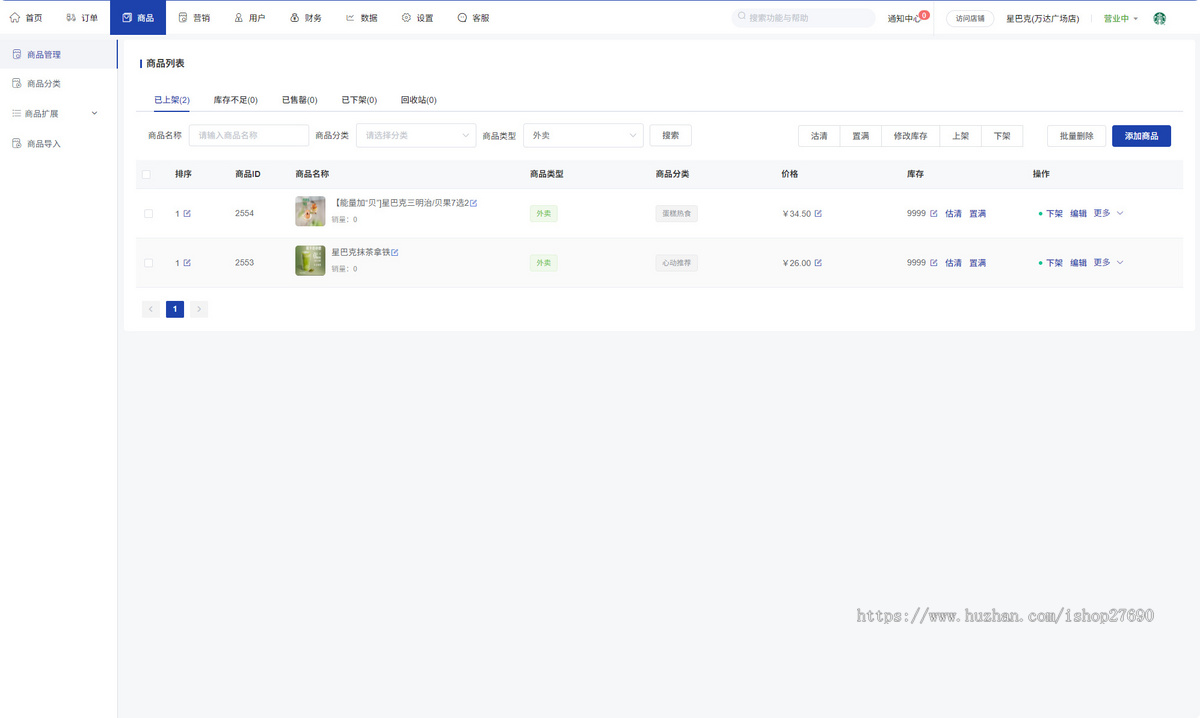
Task: Click the 沽清 bulk button in toolbar
Action: tap(819, 136)
